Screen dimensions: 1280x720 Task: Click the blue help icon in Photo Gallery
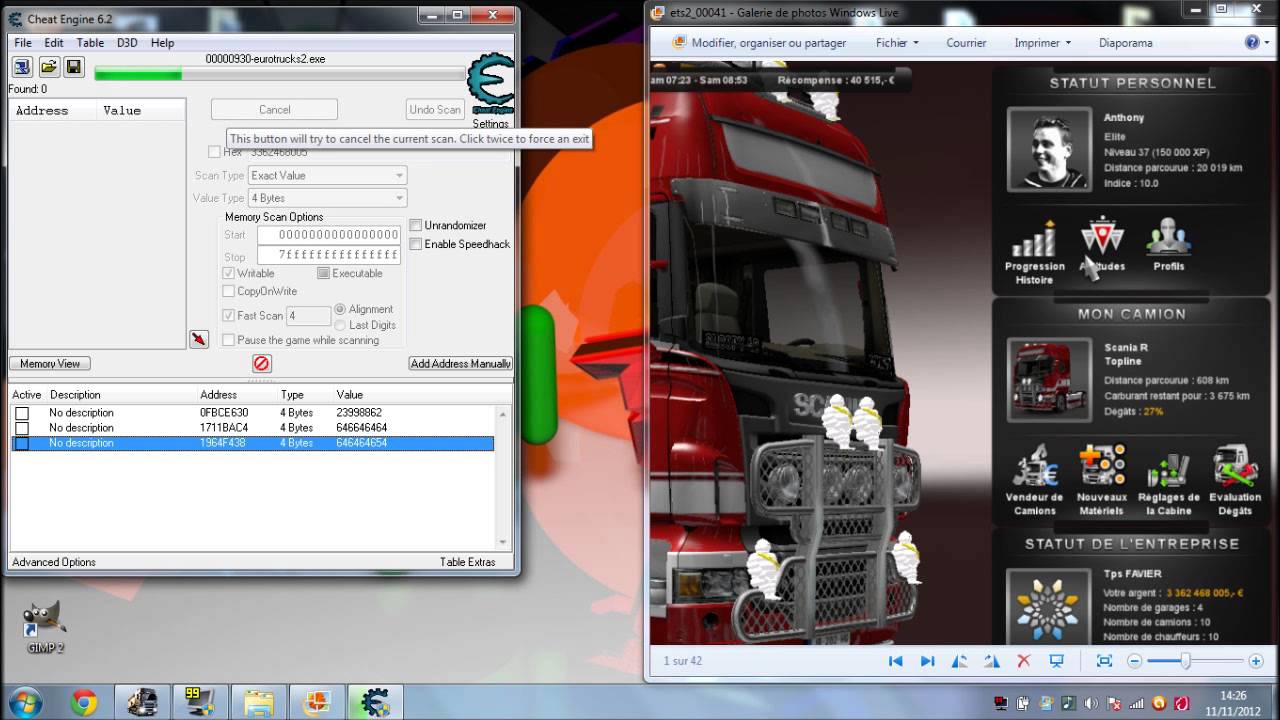1252,43
